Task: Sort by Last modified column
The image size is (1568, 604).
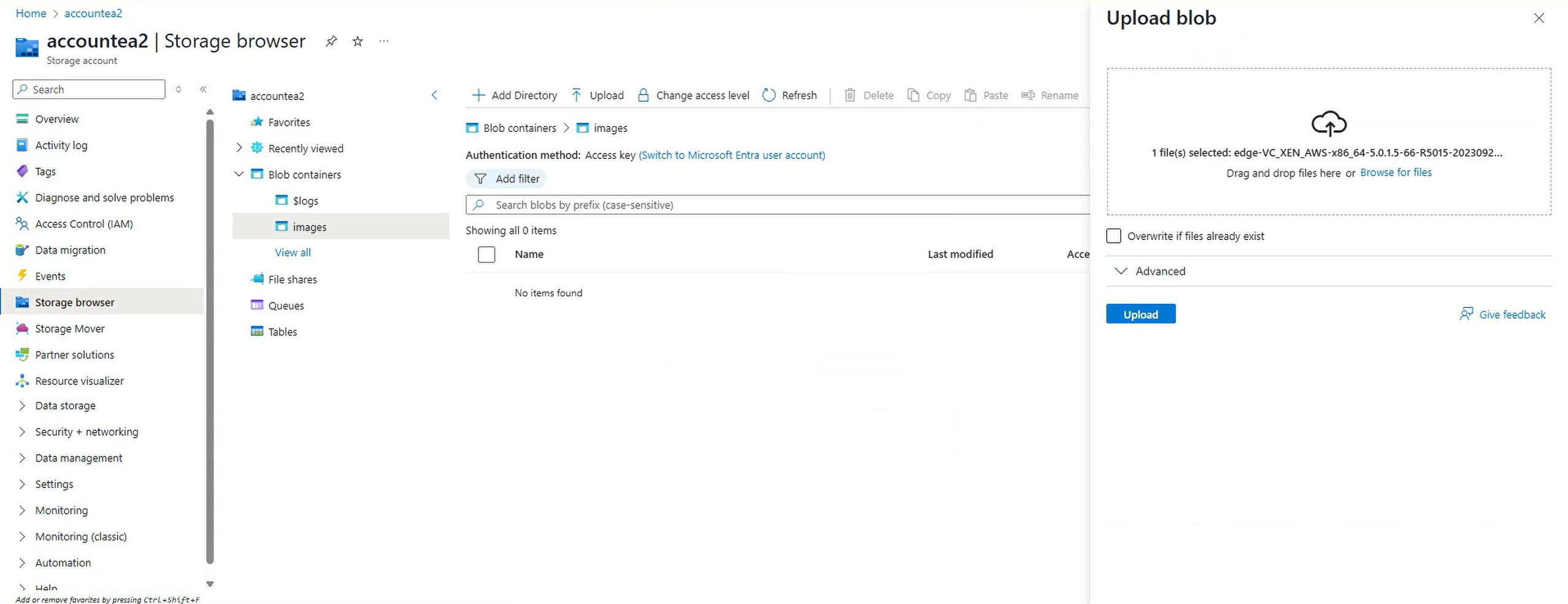Action: coord(960,254)
